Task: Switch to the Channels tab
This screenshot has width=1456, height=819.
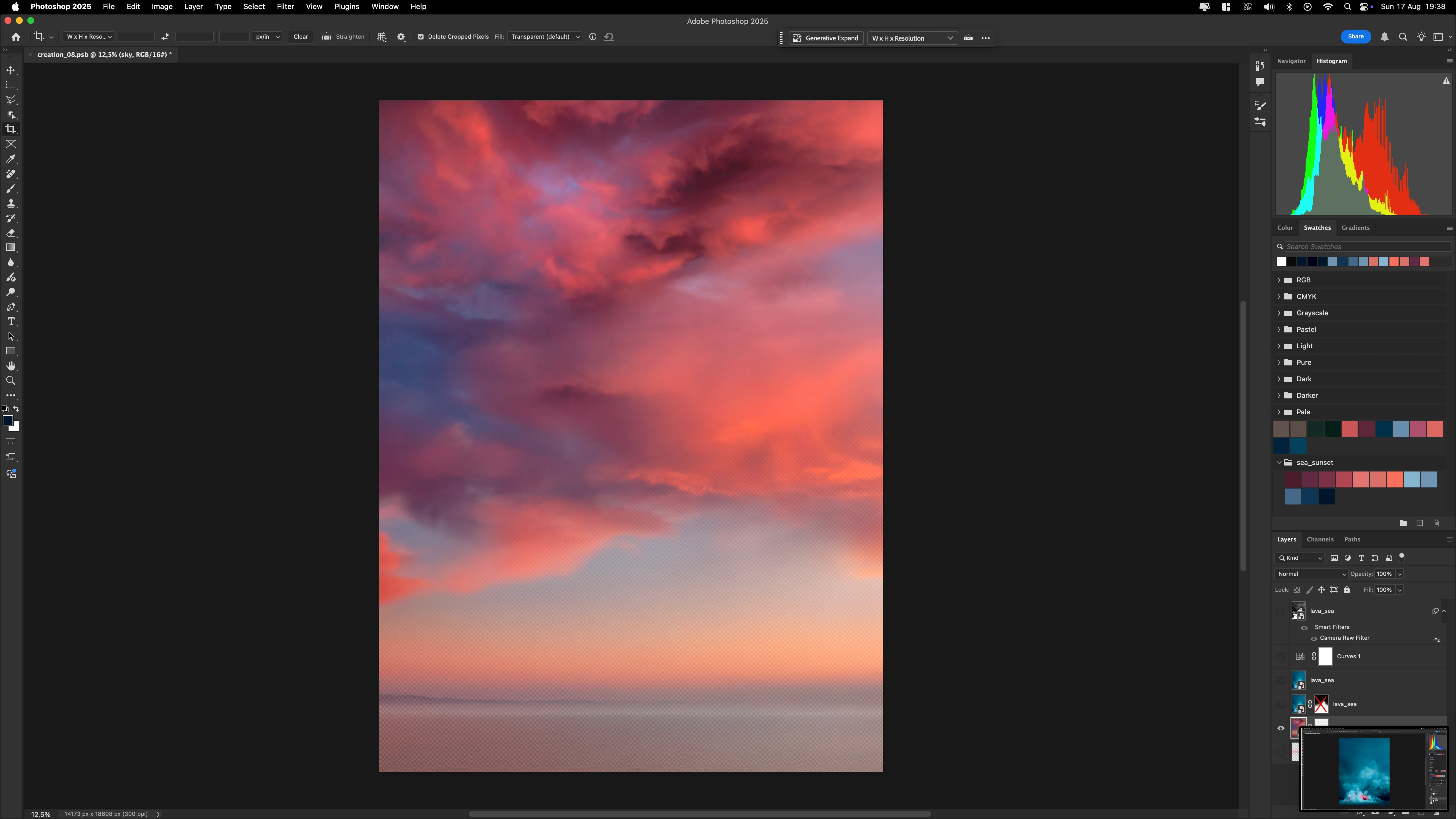Action: pyautogui.click(x=1320, y=539)
